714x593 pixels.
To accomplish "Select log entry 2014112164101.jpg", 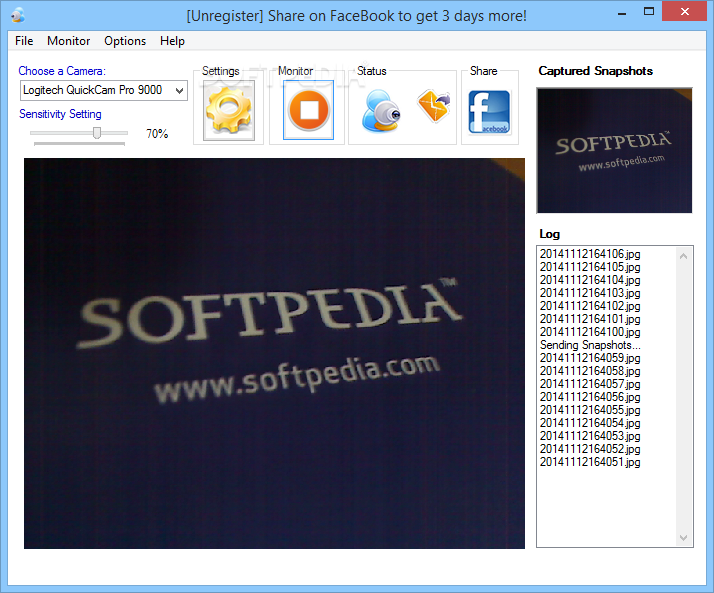I will point(590,319).
